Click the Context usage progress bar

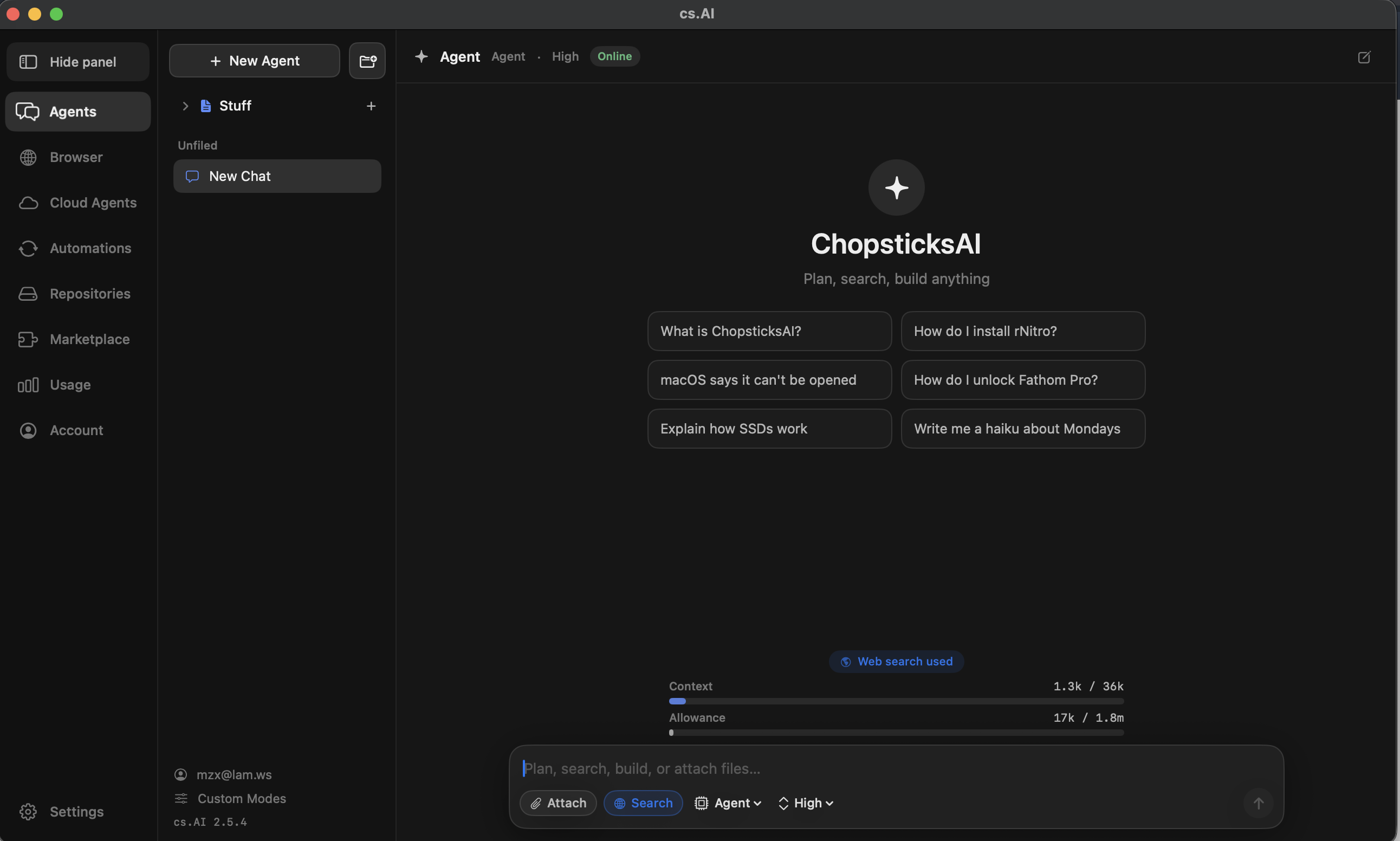coord(896,702)
